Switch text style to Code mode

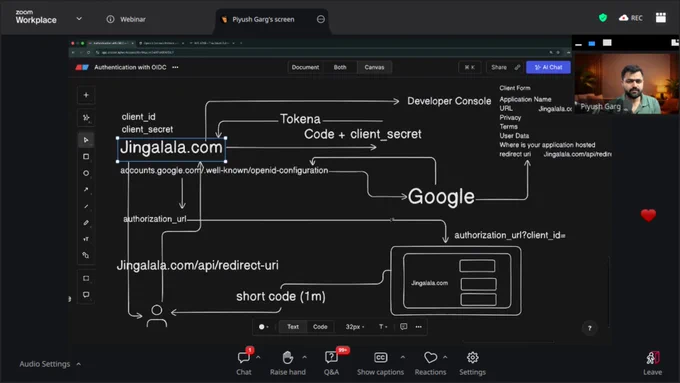(x=320, y=327)
